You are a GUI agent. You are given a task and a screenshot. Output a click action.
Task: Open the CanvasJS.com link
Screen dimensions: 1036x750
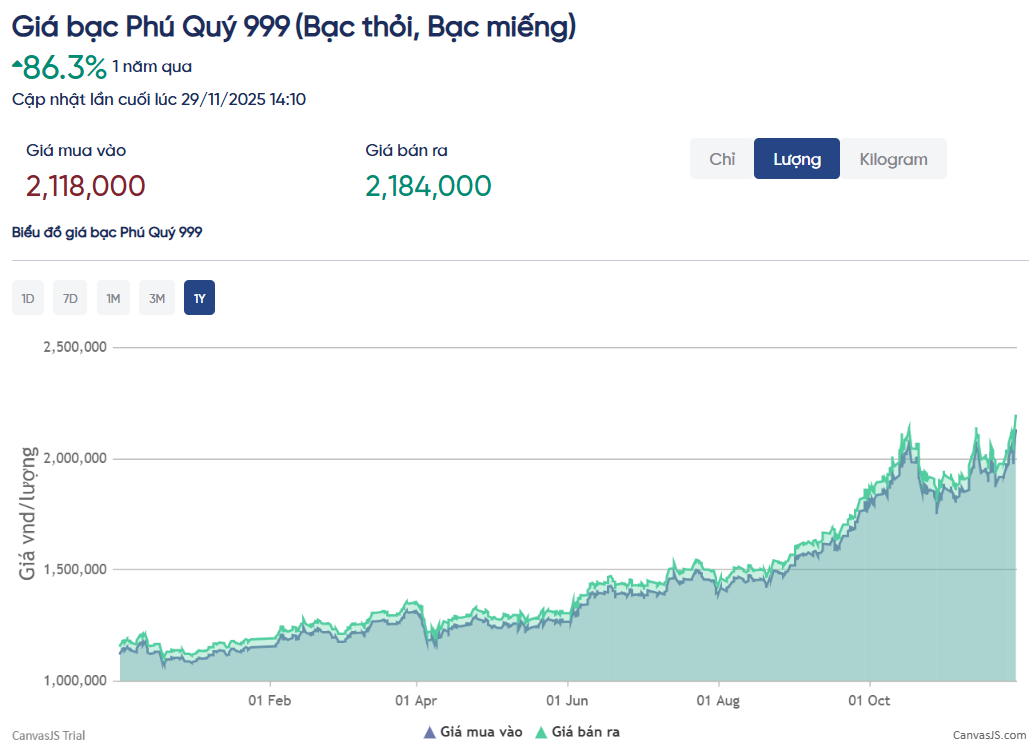[x=989, y=735]
